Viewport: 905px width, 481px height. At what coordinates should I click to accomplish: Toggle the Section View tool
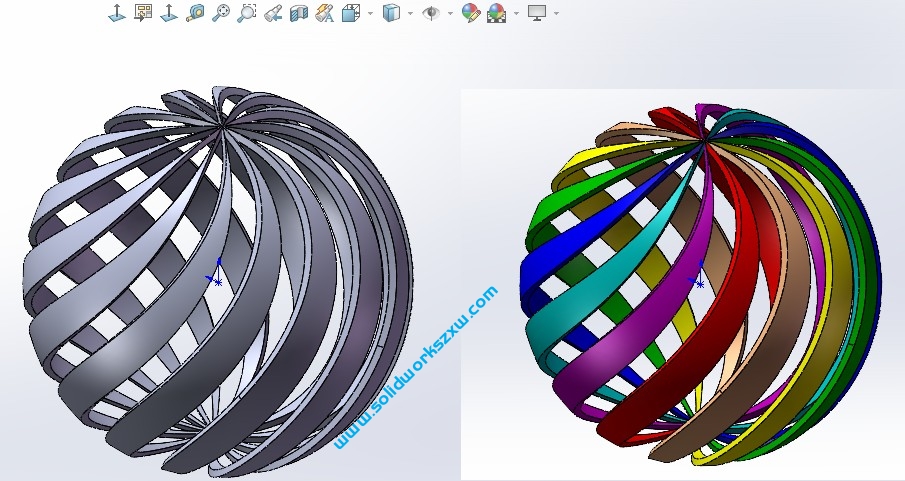298,13
